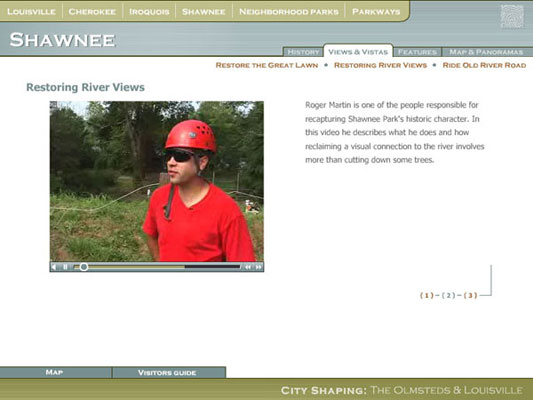This screenshot has height=400, width=533.
Task: Click the rewind-to-start arrow in video controls
Action: pyautogui.click(x=54, y=267)
